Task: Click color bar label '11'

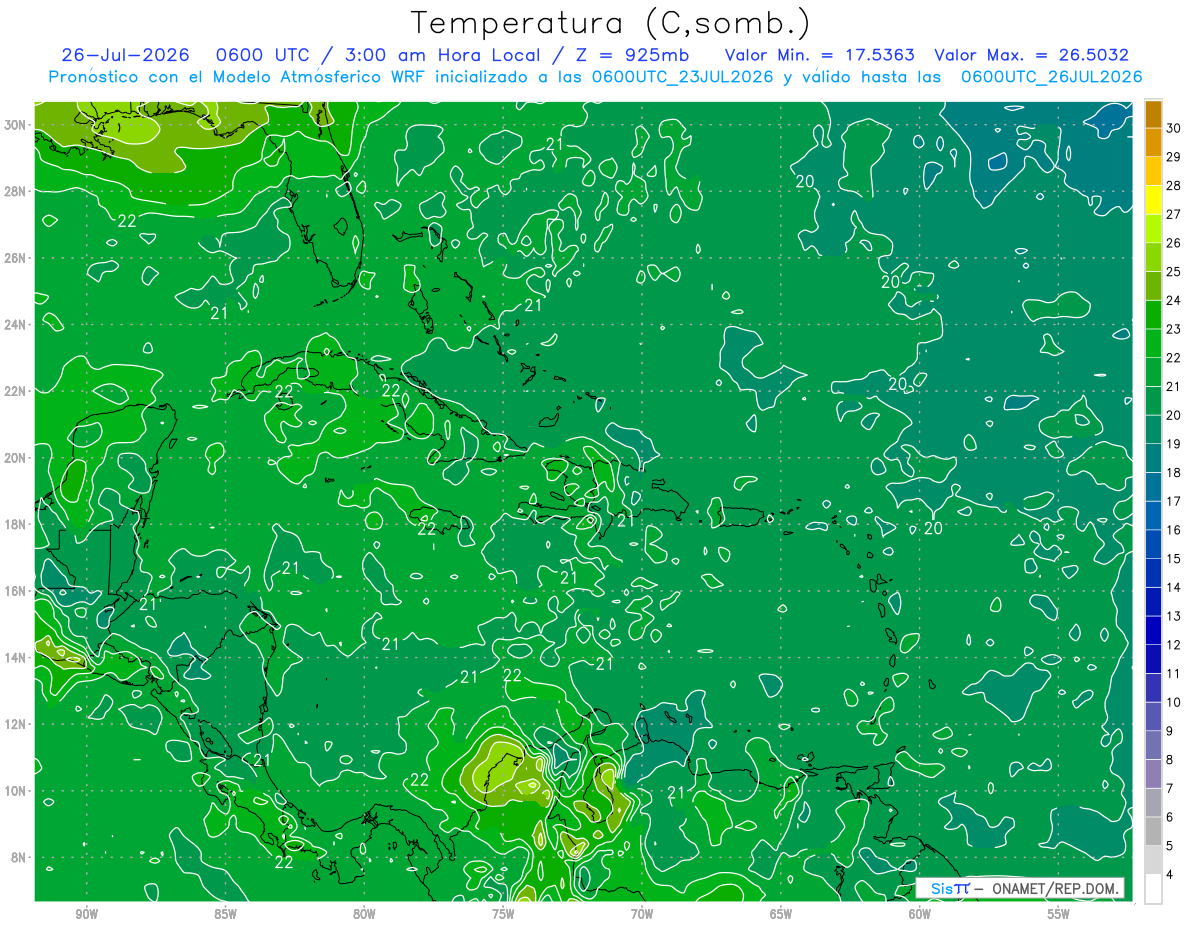Action: (x=1174, y=674)
